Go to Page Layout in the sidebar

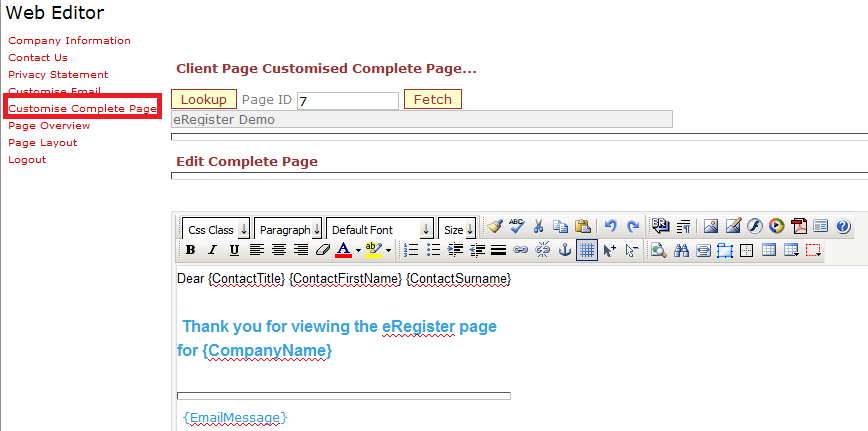pyautogui.click(x=42, y=143)
